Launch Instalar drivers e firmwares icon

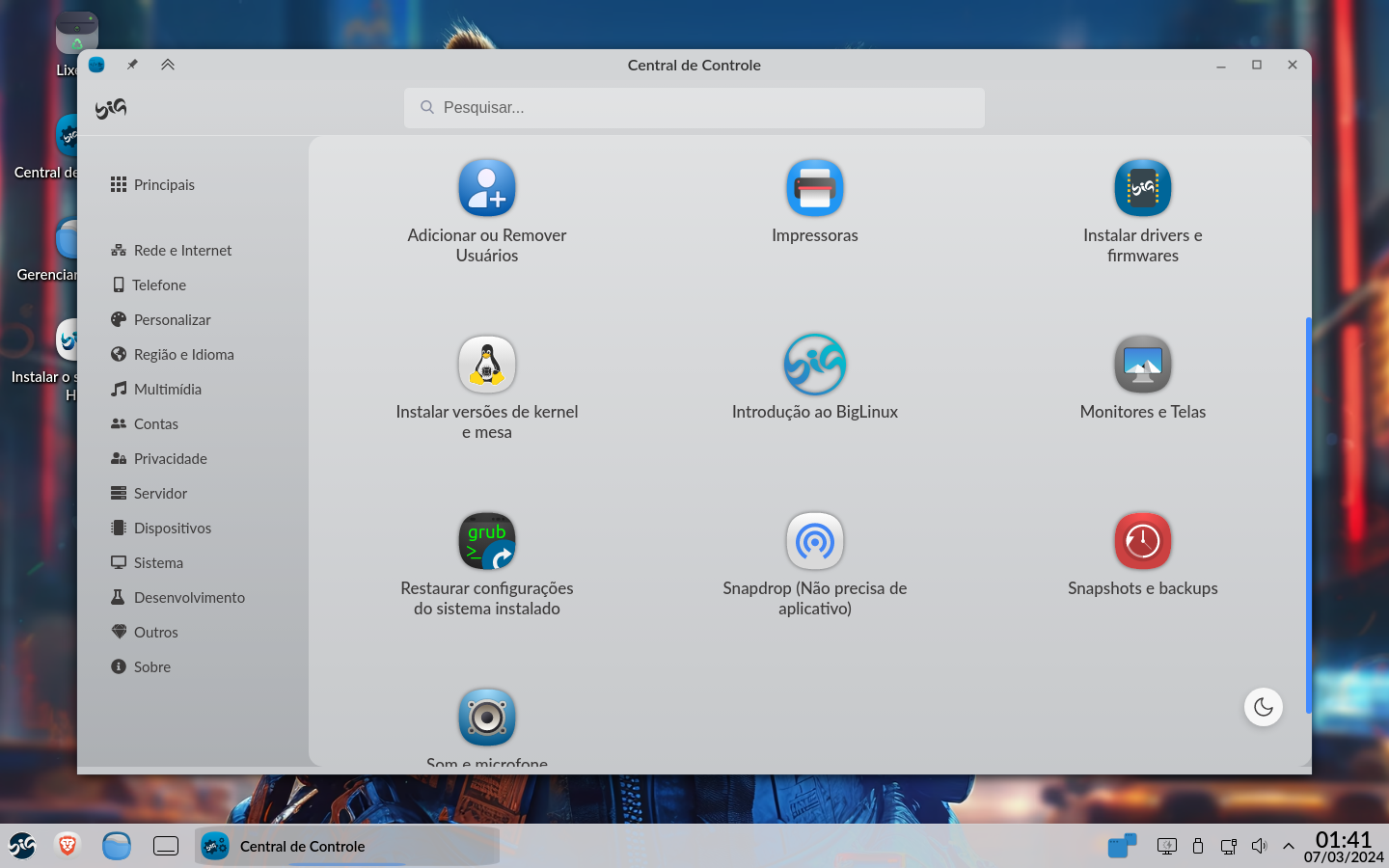pyautogui.click(x=1143, y=188)
